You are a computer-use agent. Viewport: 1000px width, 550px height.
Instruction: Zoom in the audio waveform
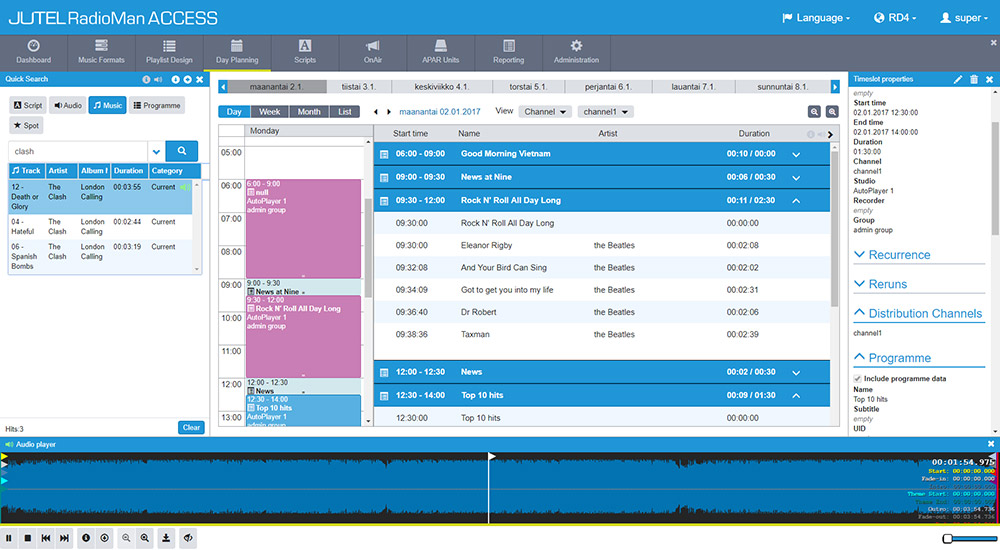[145, 538]
